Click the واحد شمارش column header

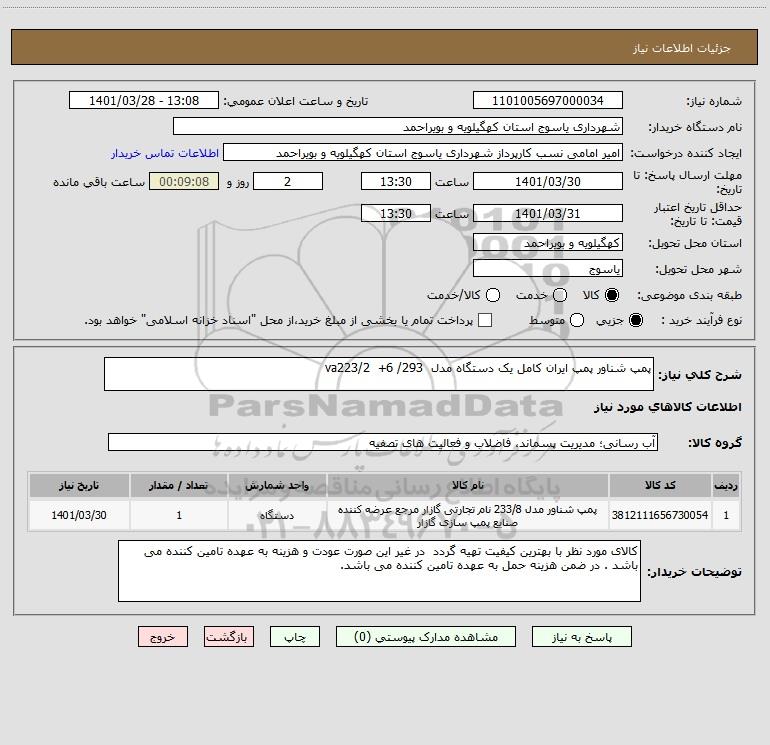[277, 485]
